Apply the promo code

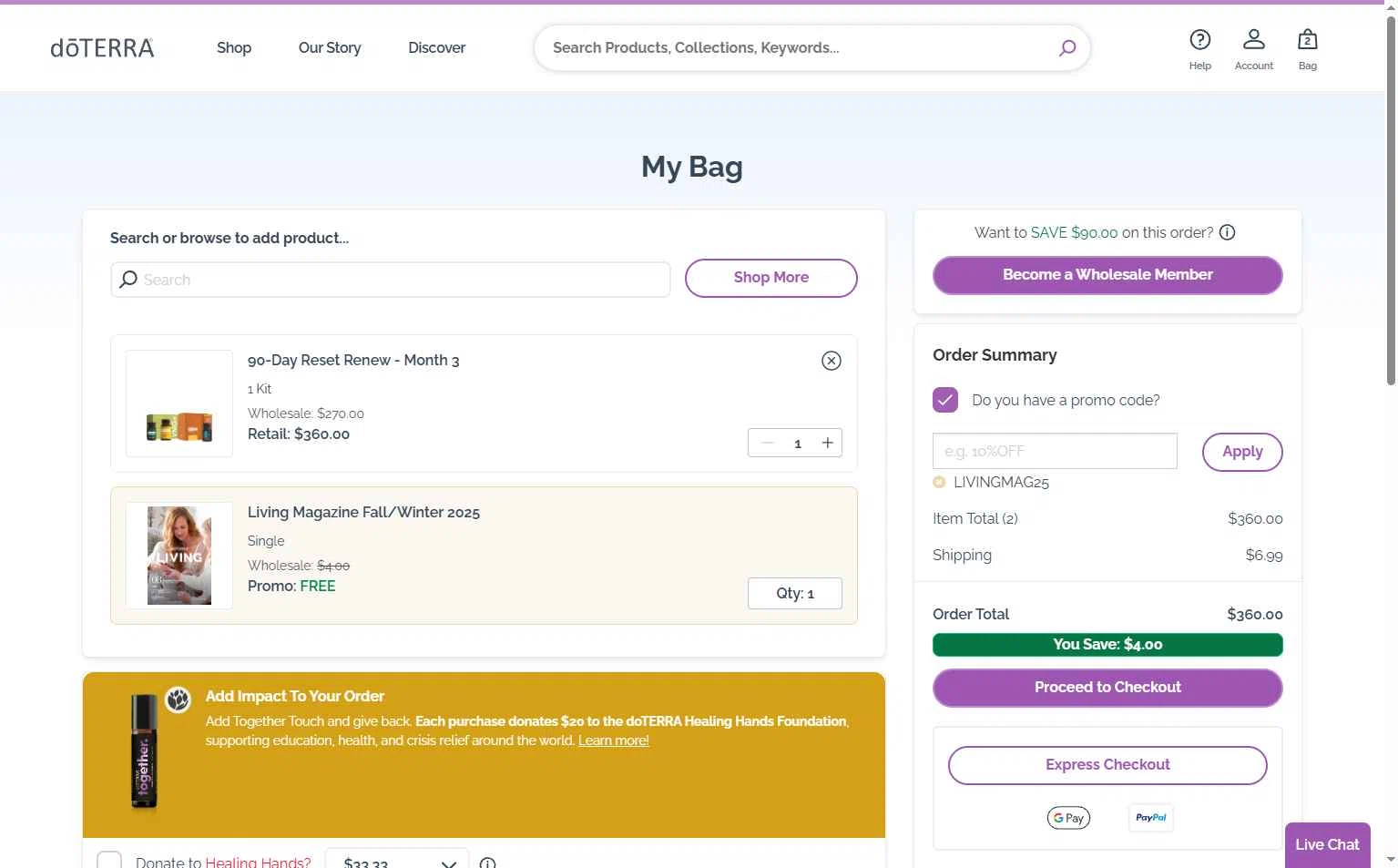pyautogui.click(x=1242, y=452)
